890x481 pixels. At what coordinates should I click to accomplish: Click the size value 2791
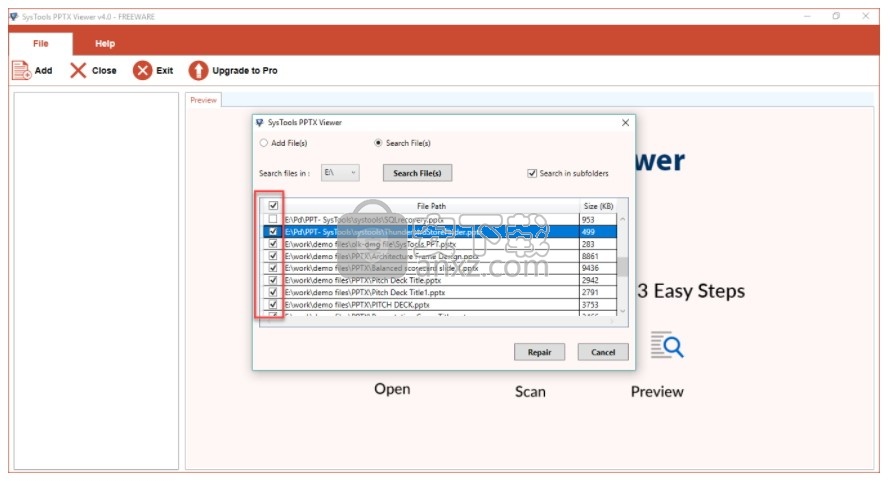click(590, 292)
